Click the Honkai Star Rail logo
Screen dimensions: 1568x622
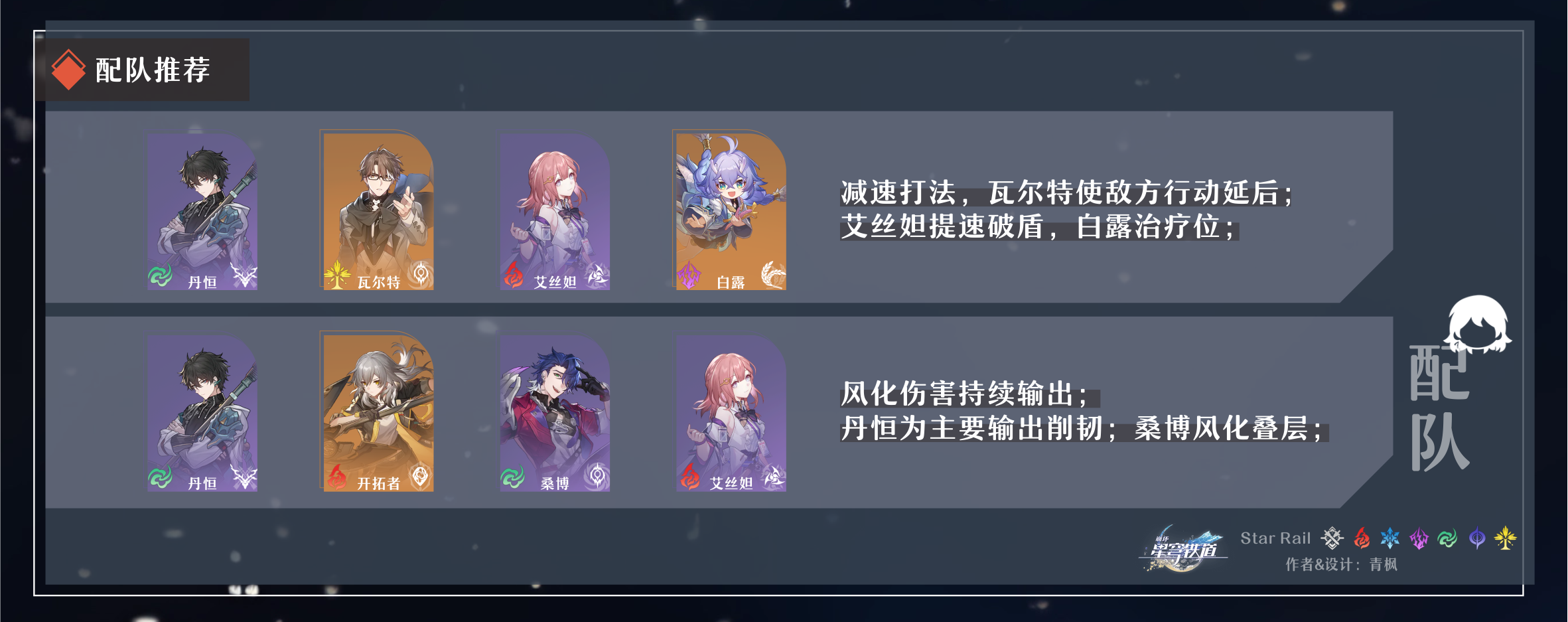[1183, 549]
